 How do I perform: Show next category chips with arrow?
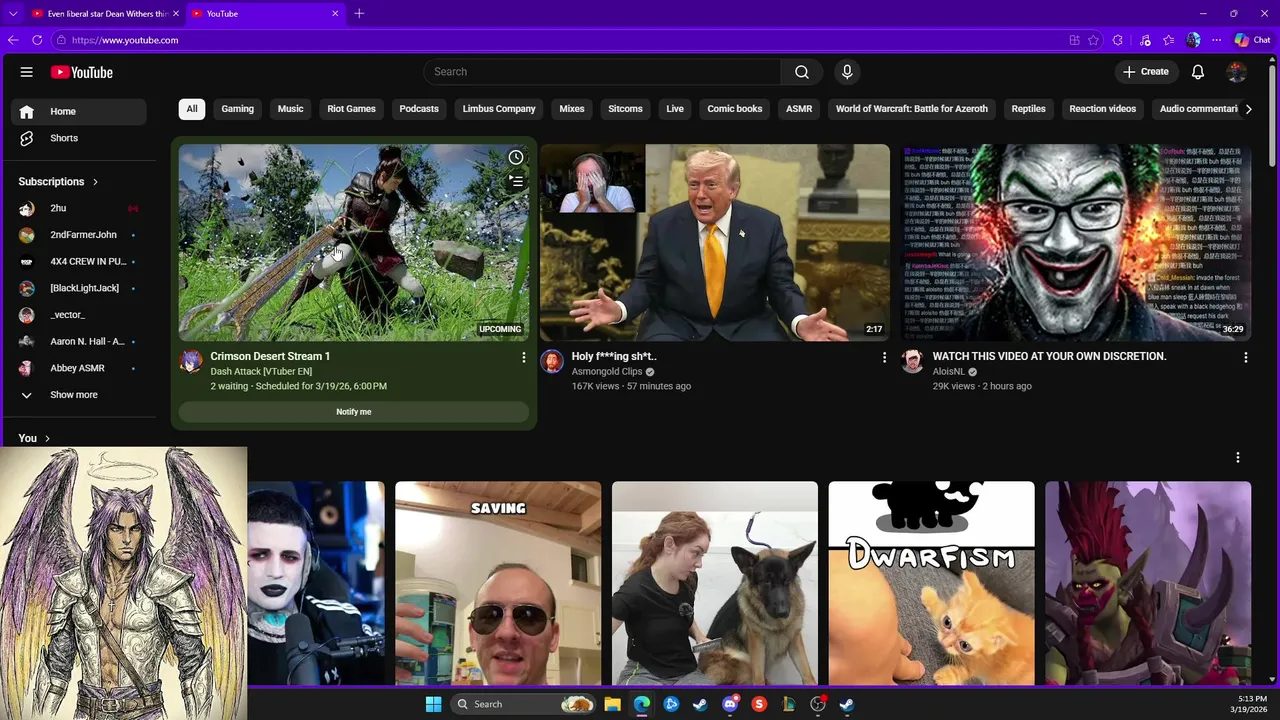tap(1248, 109)
